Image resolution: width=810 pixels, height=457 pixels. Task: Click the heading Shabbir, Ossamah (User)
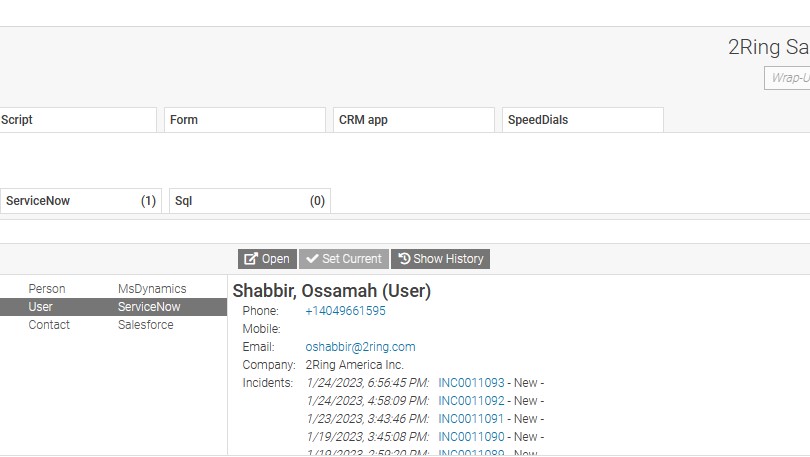click(x=332, y=291)
